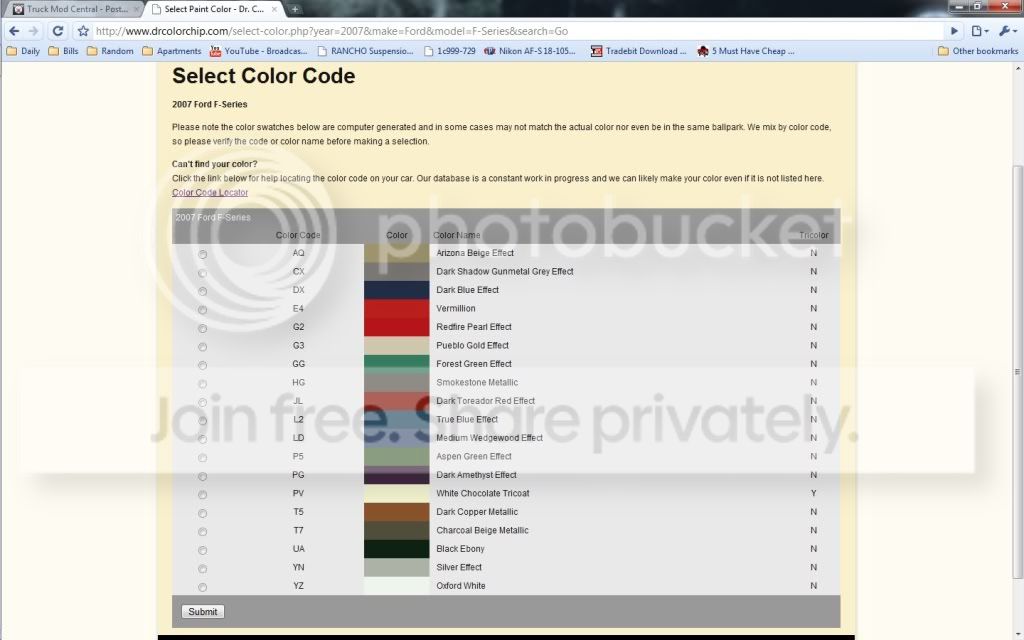Select the T7 Charcoal Beige Metallic radio button
This screenshot has width=1024, height=640.
point(202,532)
